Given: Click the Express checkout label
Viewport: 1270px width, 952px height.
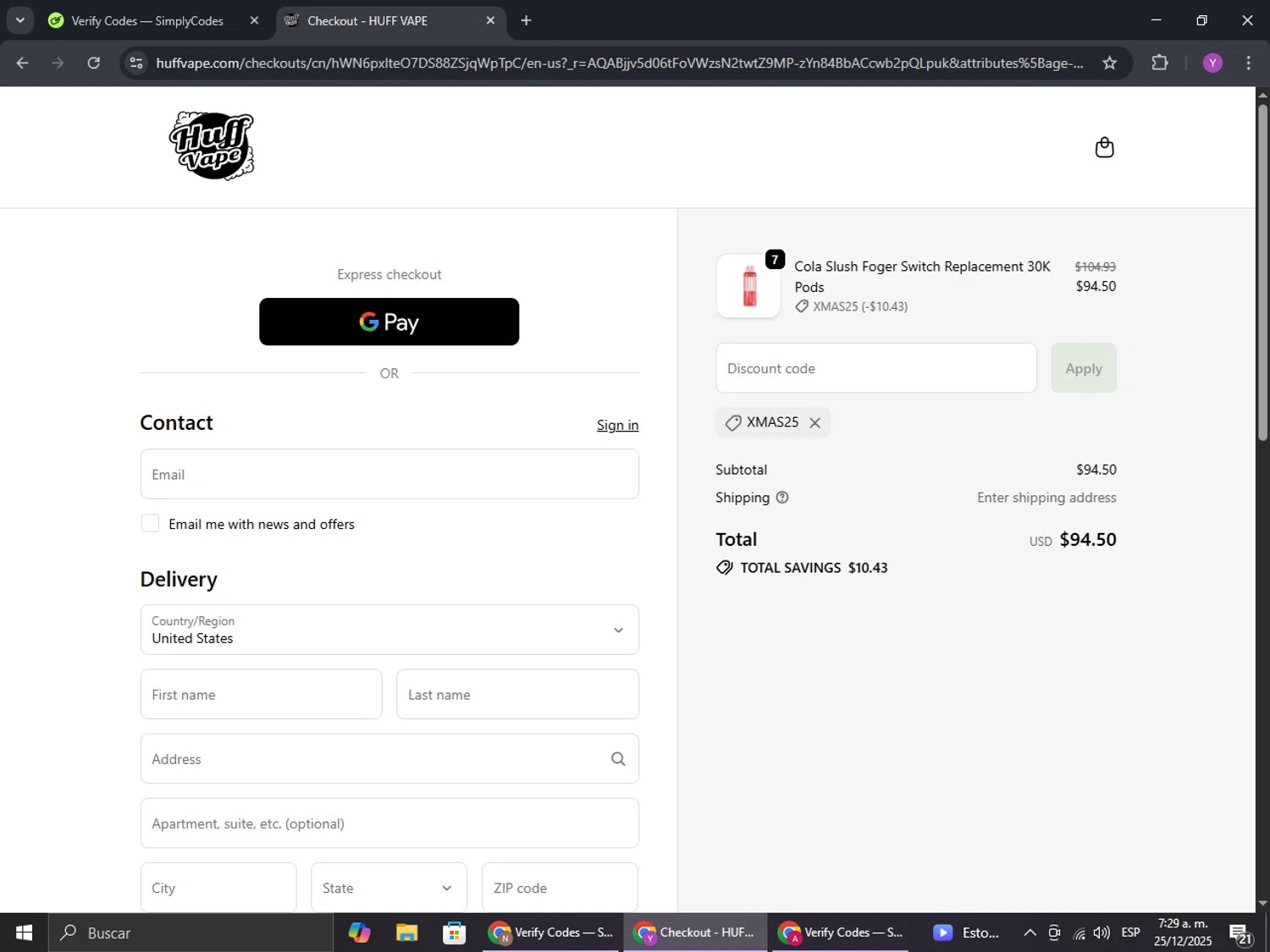Looking at the screenshot, I should [389, 274].
